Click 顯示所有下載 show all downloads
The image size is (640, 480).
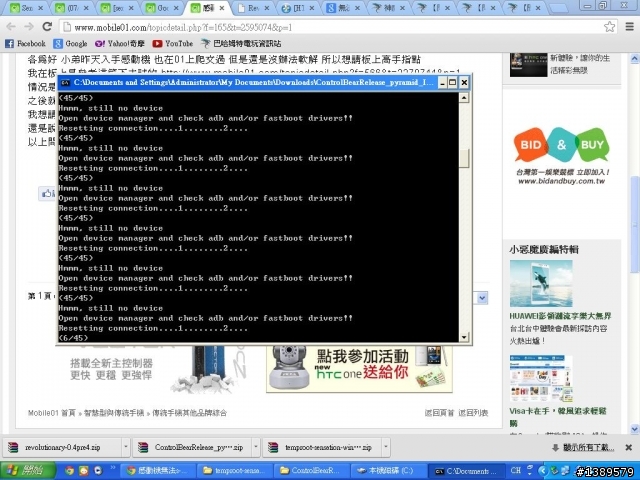pyautogui.click(x=583, y=448)
